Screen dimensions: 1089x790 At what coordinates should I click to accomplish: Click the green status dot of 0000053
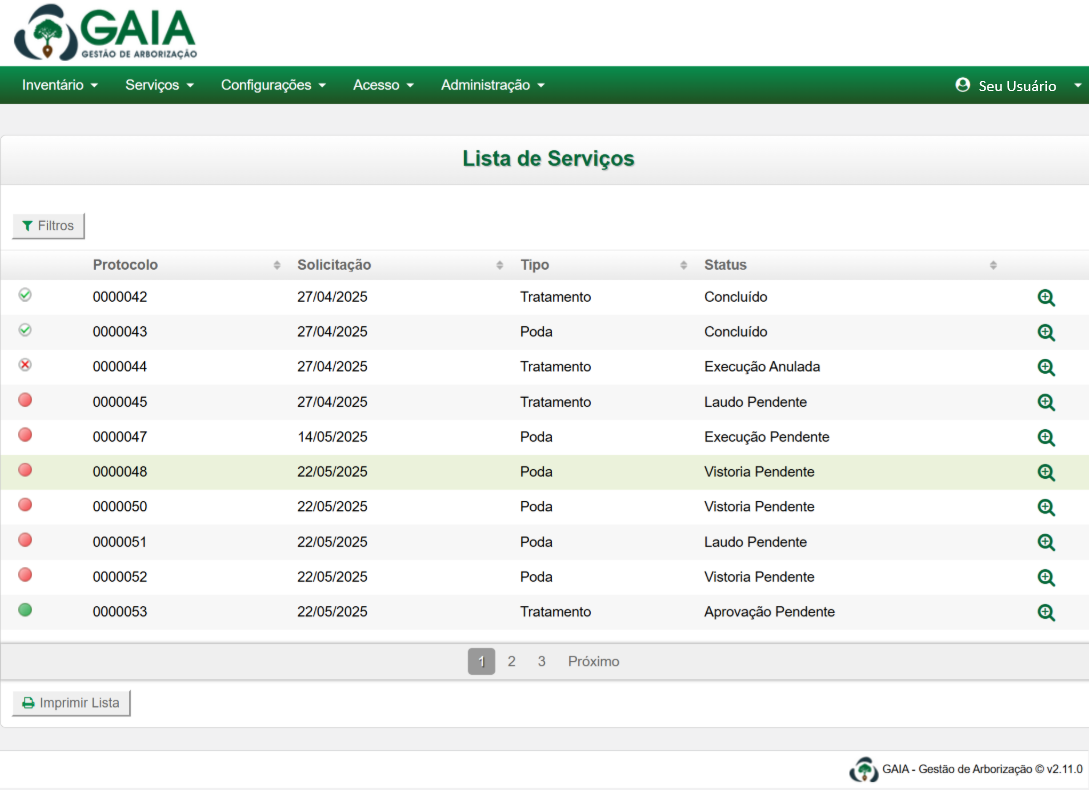click(x=25, y=610)
